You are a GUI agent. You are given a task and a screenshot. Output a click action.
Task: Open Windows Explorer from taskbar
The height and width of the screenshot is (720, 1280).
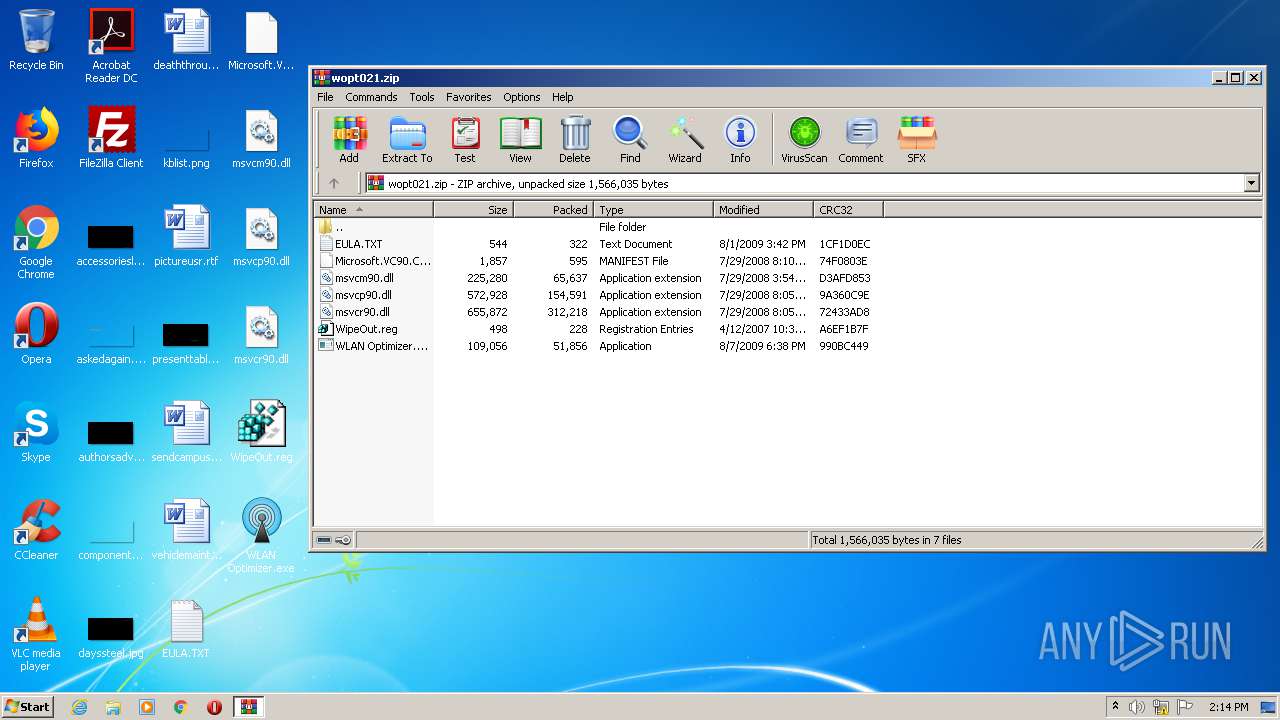coord(113,707)
